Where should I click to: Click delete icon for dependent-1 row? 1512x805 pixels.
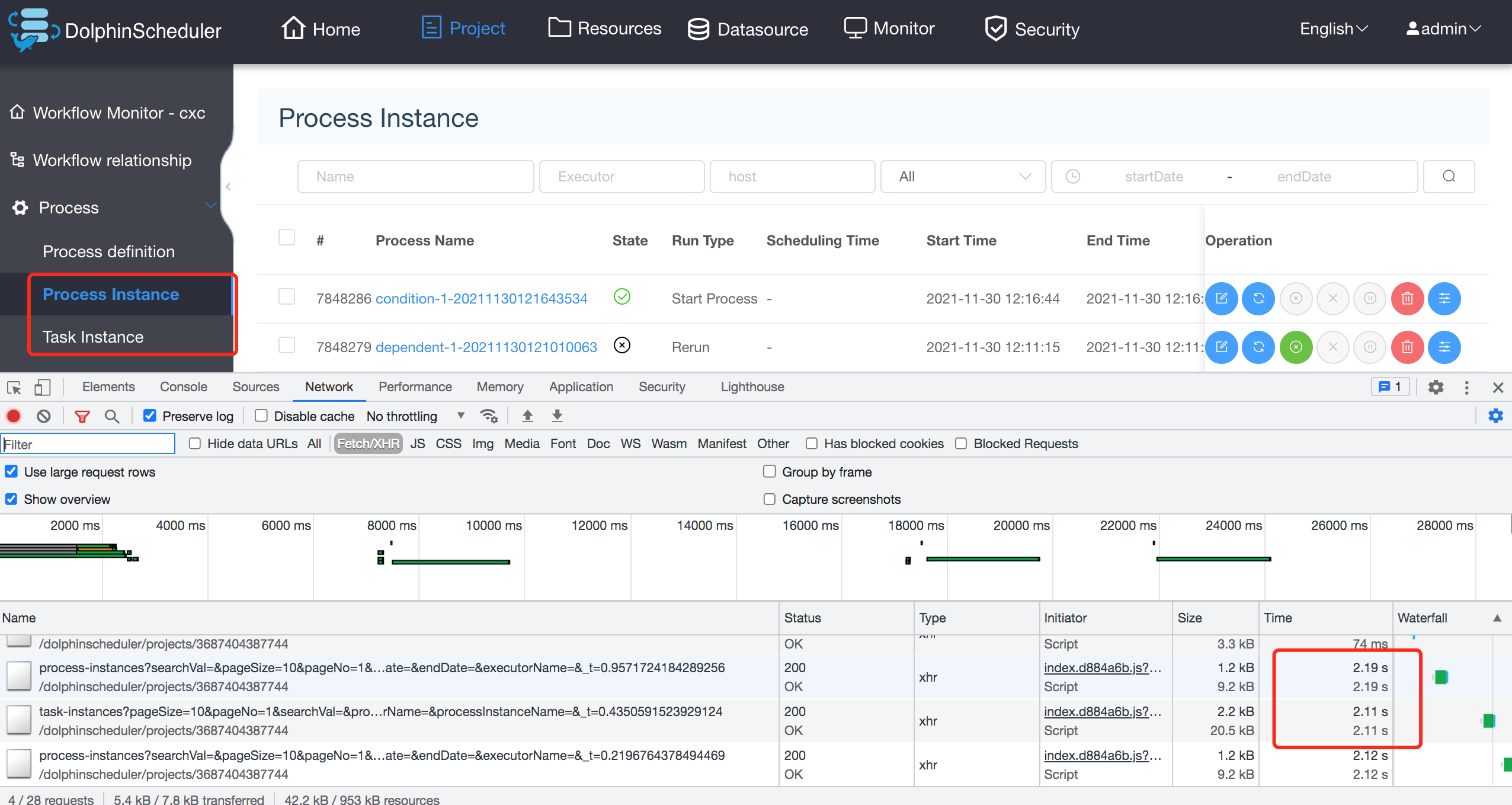click(x=1408, y=347)
